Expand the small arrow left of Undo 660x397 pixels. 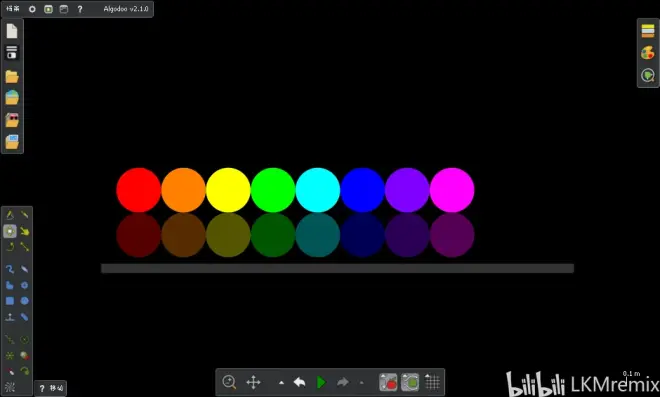pyautogui.click(x=281, y=383)
